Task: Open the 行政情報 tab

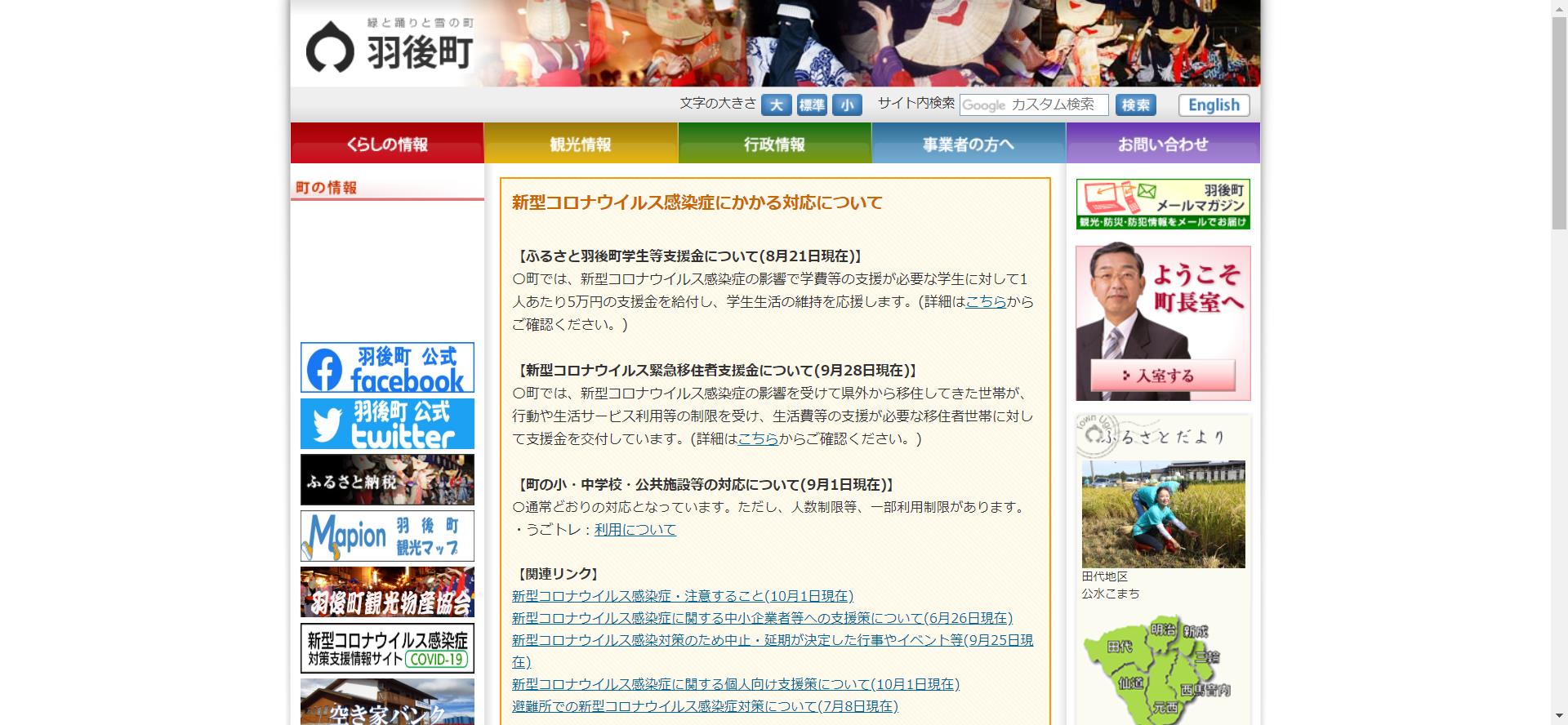Action: (775, 144)
